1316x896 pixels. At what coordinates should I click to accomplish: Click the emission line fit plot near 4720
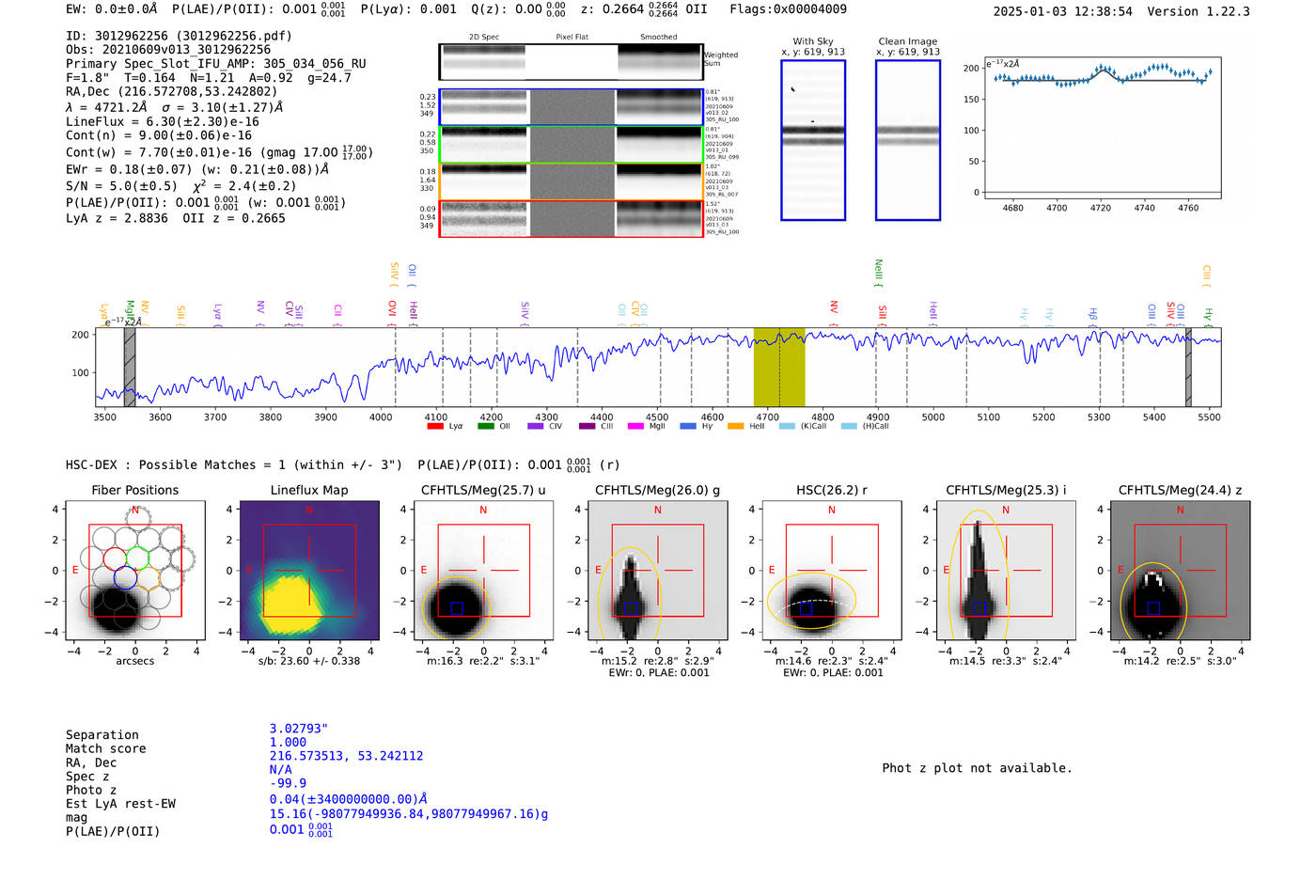coord(1103,128)
